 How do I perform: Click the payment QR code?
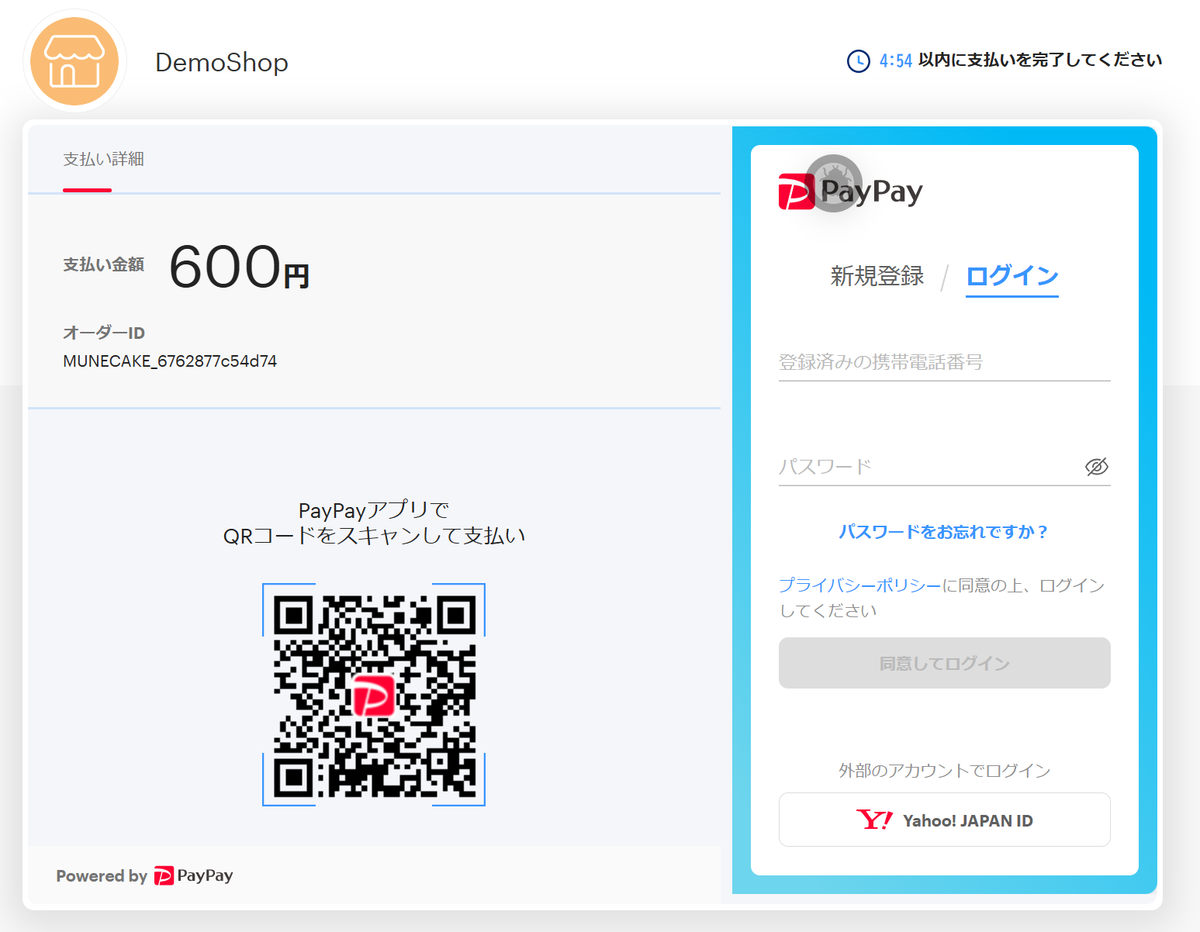[374, 695]
